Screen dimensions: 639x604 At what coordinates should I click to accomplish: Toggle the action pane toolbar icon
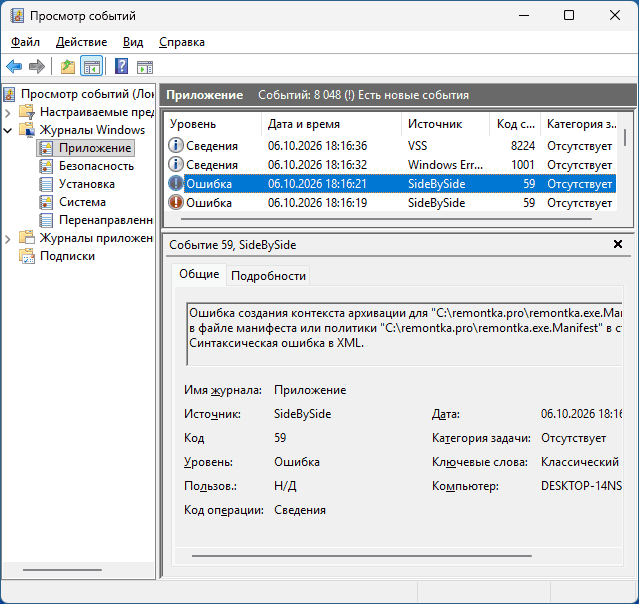point(145,67)
